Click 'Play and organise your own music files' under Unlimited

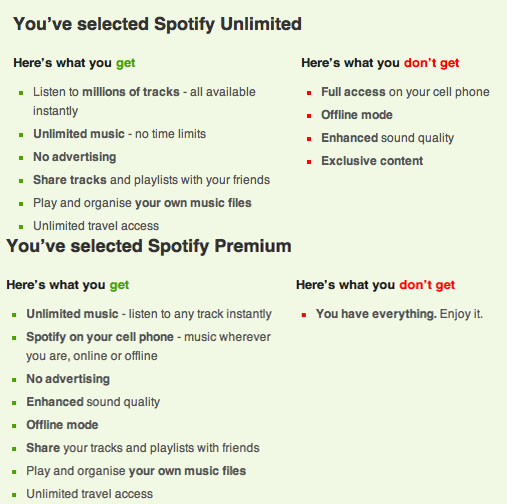click(142, 203)
